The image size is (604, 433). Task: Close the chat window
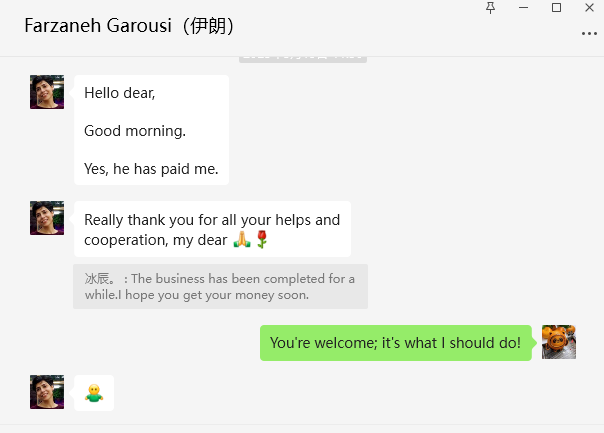point(590,8)
